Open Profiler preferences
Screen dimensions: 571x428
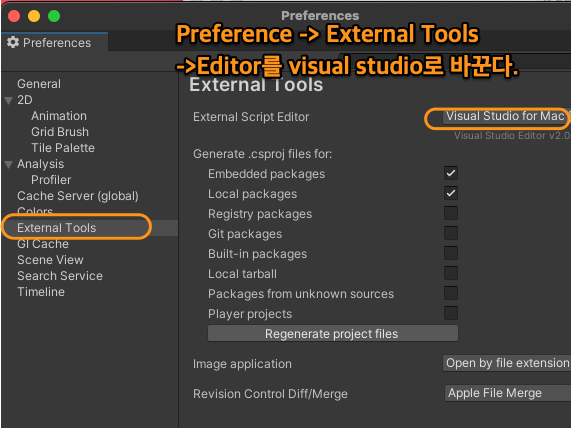coord(51,180)
